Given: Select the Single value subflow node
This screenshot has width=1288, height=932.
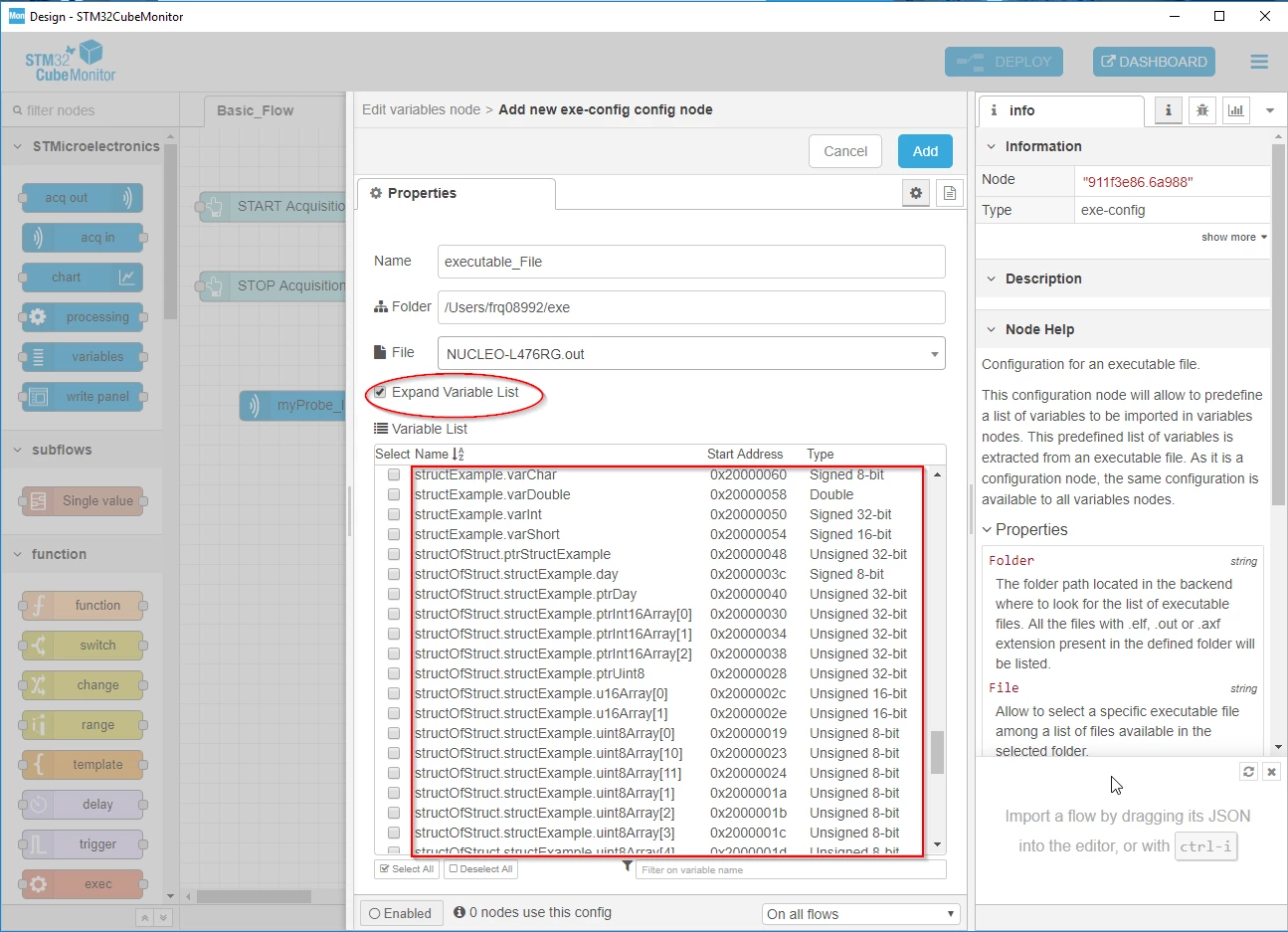Looking at the screenshot, I should (x=82, y=501).
